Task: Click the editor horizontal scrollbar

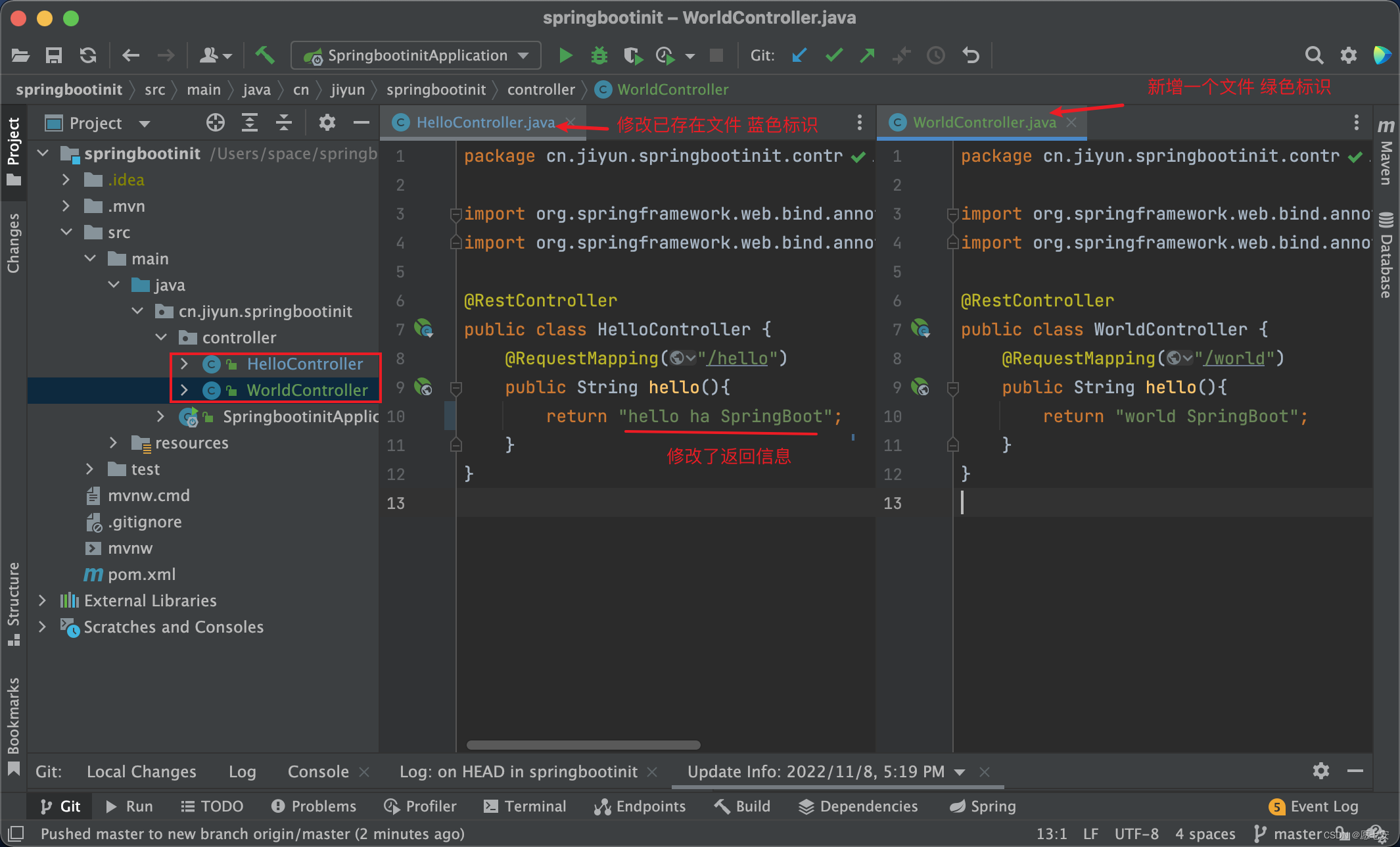Action: coord(583,745)
